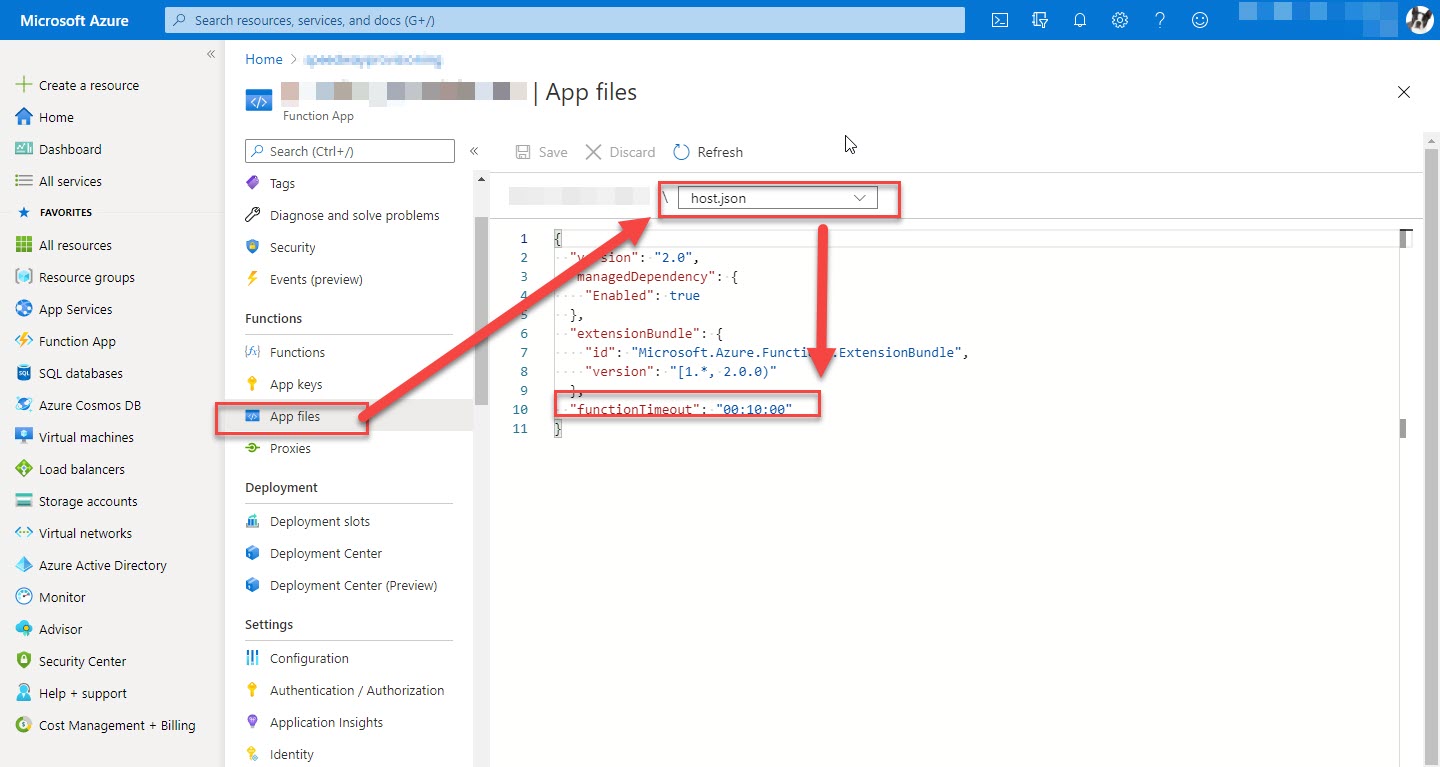Open portal Settings gear
Screen dimensions: 1440x767
pos(1119,19)
